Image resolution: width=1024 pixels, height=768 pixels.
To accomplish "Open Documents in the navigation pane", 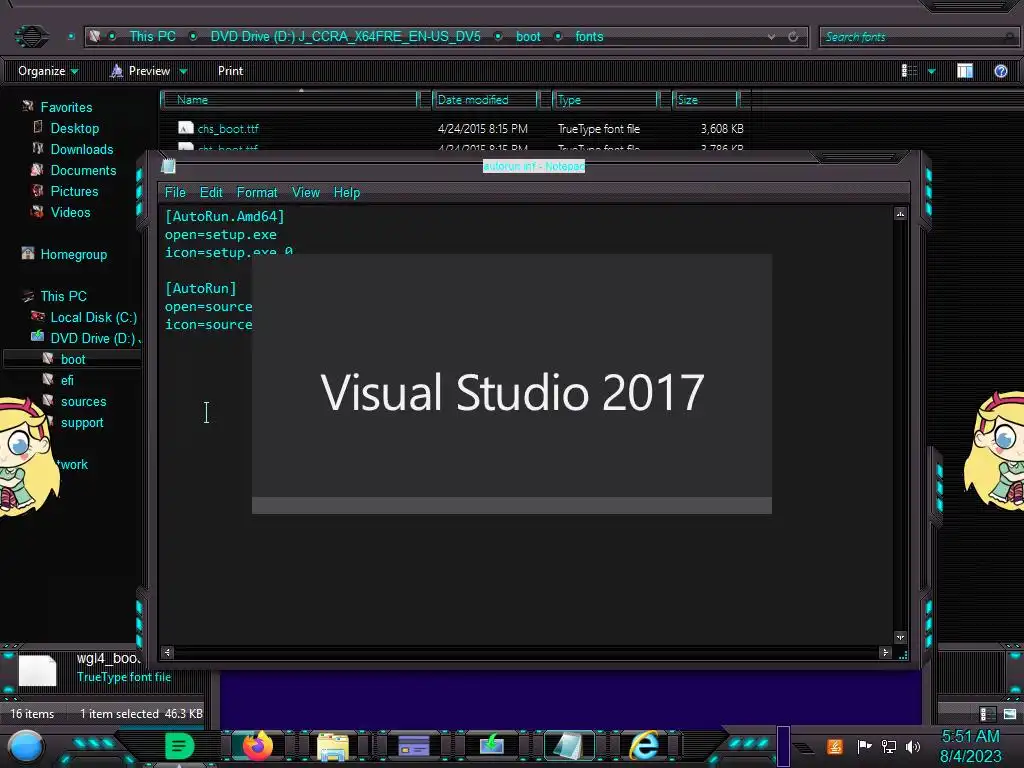I will coord(83,170).
